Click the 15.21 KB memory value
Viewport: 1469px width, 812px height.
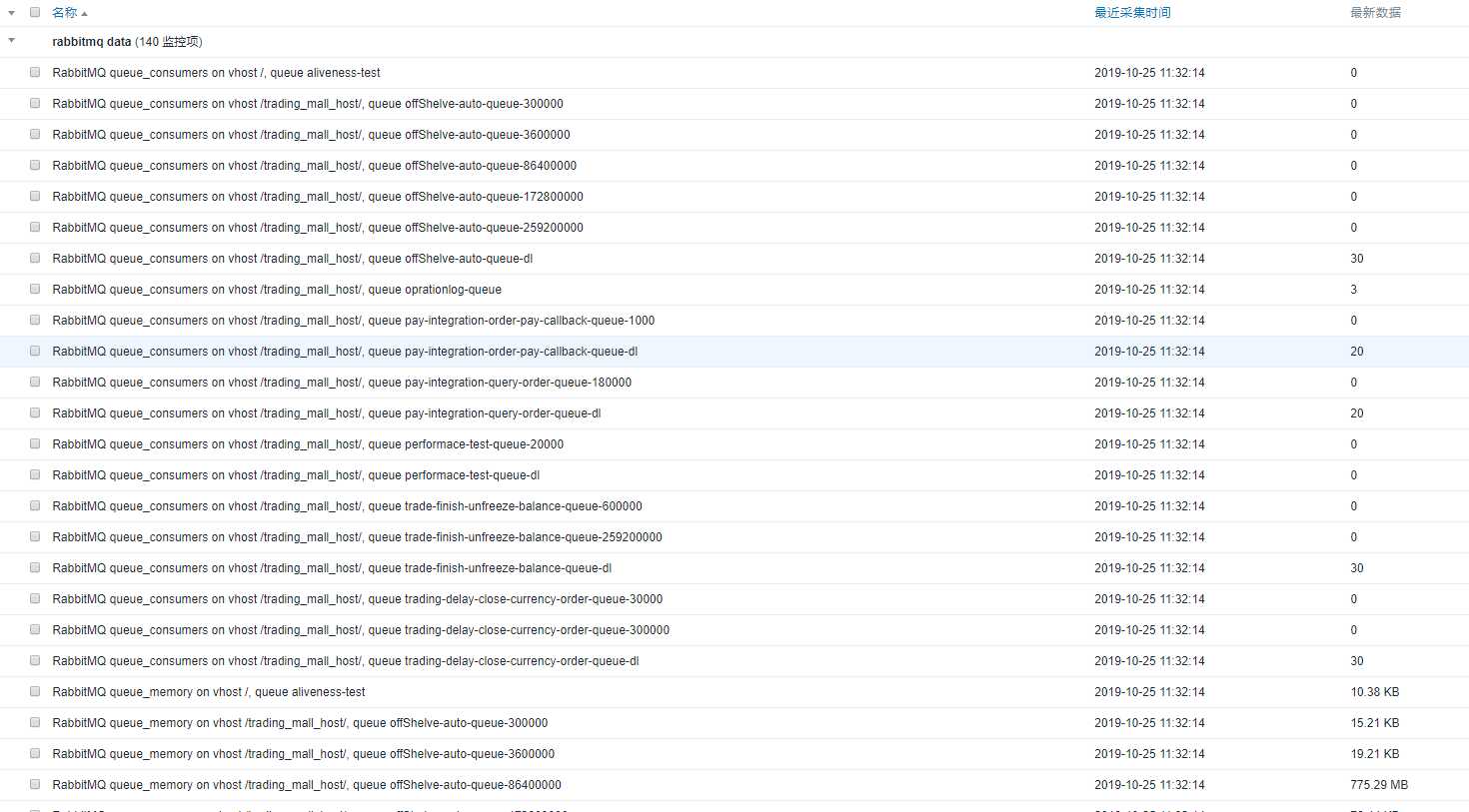[1375, 723]
